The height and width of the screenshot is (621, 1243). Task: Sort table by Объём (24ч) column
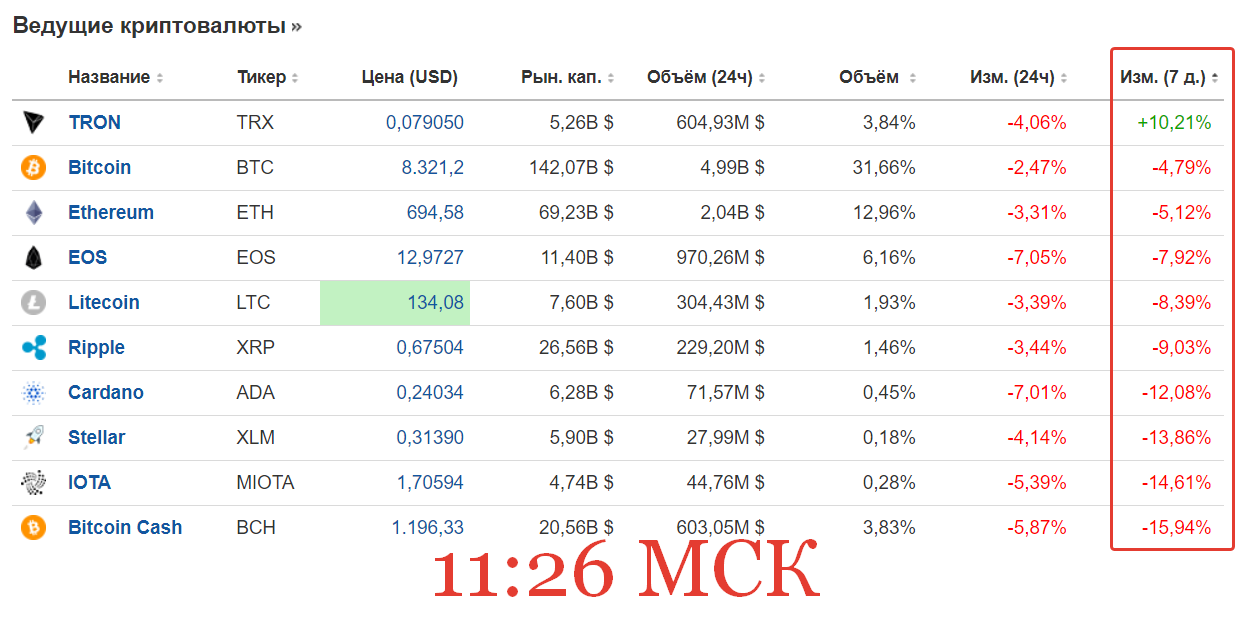(706, 77)
